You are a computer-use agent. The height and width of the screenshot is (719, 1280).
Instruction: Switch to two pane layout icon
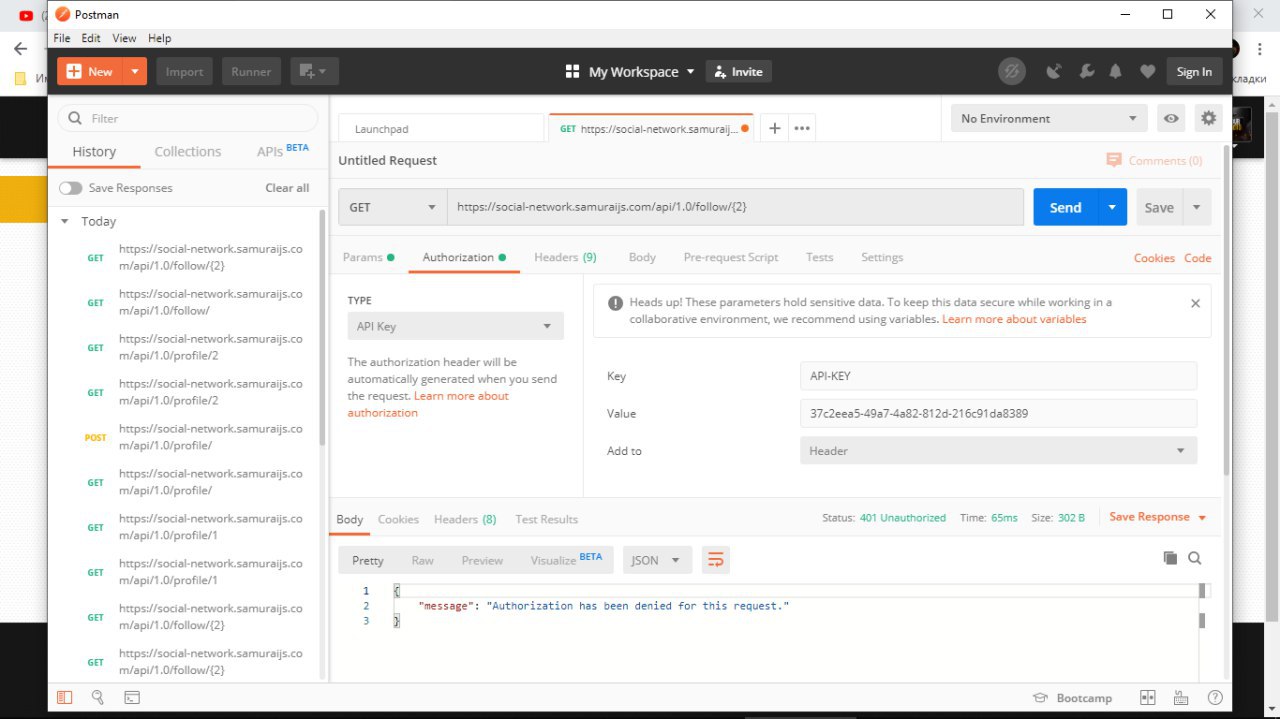point(1148,698)
